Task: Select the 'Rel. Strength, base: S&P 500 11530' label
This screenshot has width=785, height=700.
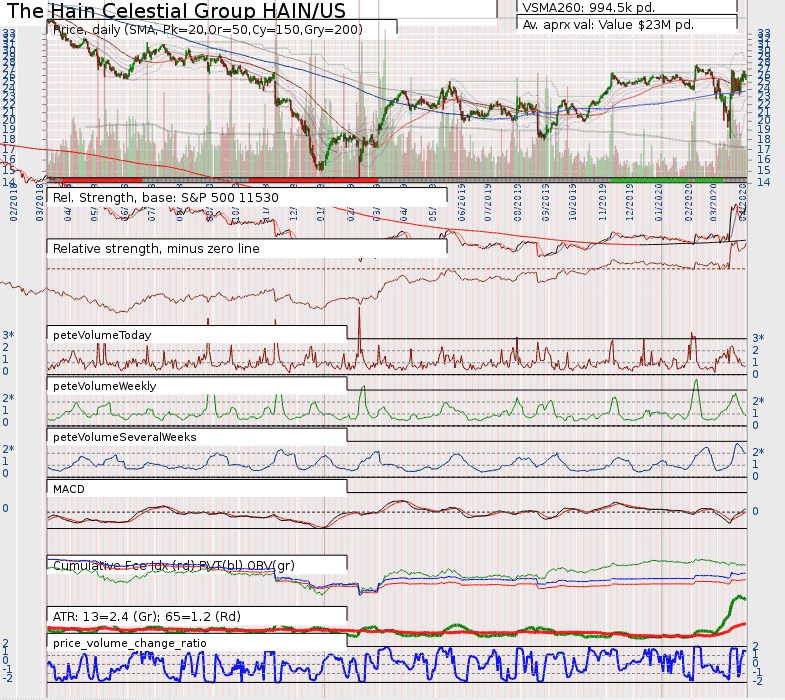Action: [x=165, y=198]
